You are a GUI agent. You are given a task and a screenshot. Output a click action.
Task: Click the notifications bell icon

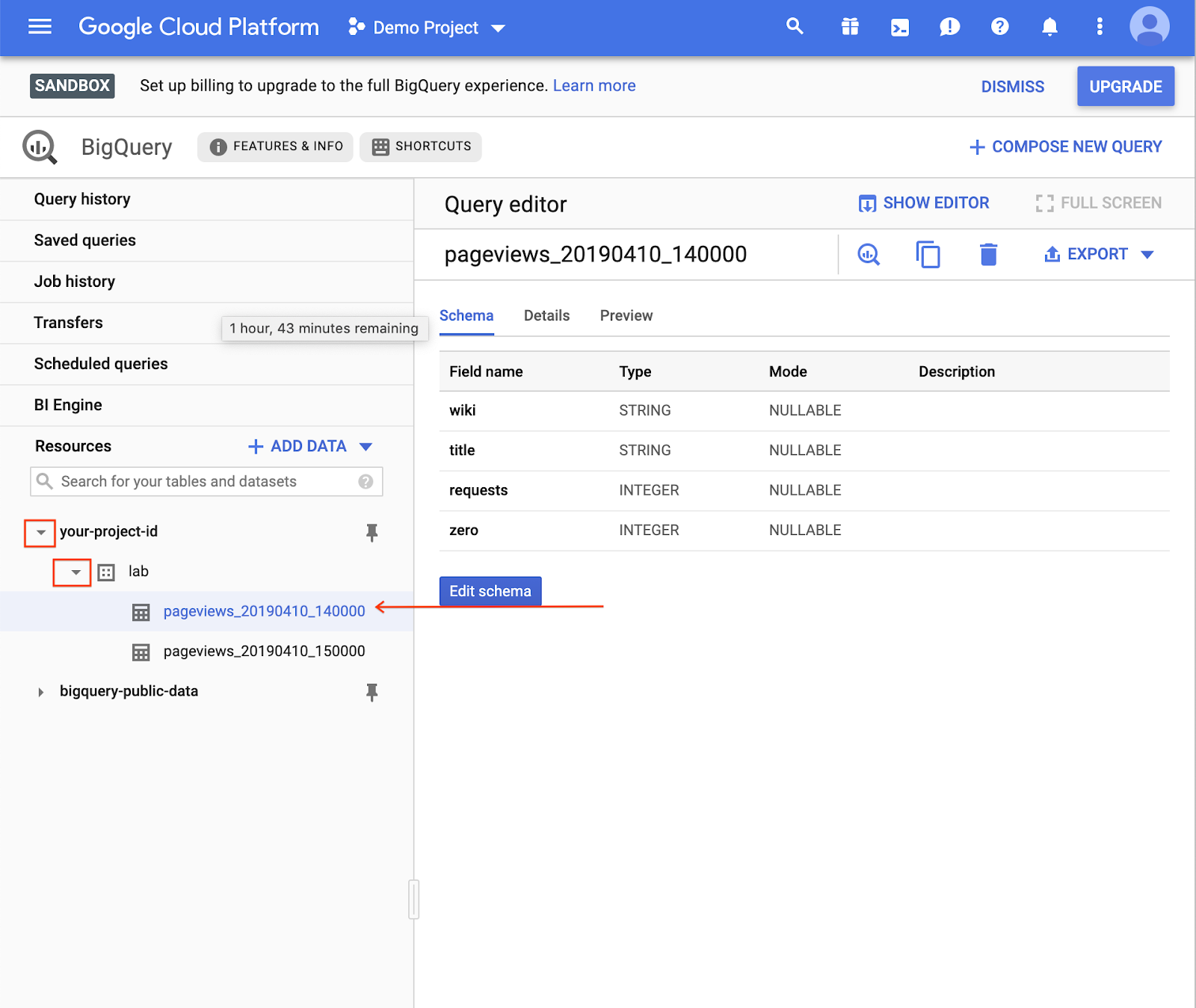[x=1049, y=28]
